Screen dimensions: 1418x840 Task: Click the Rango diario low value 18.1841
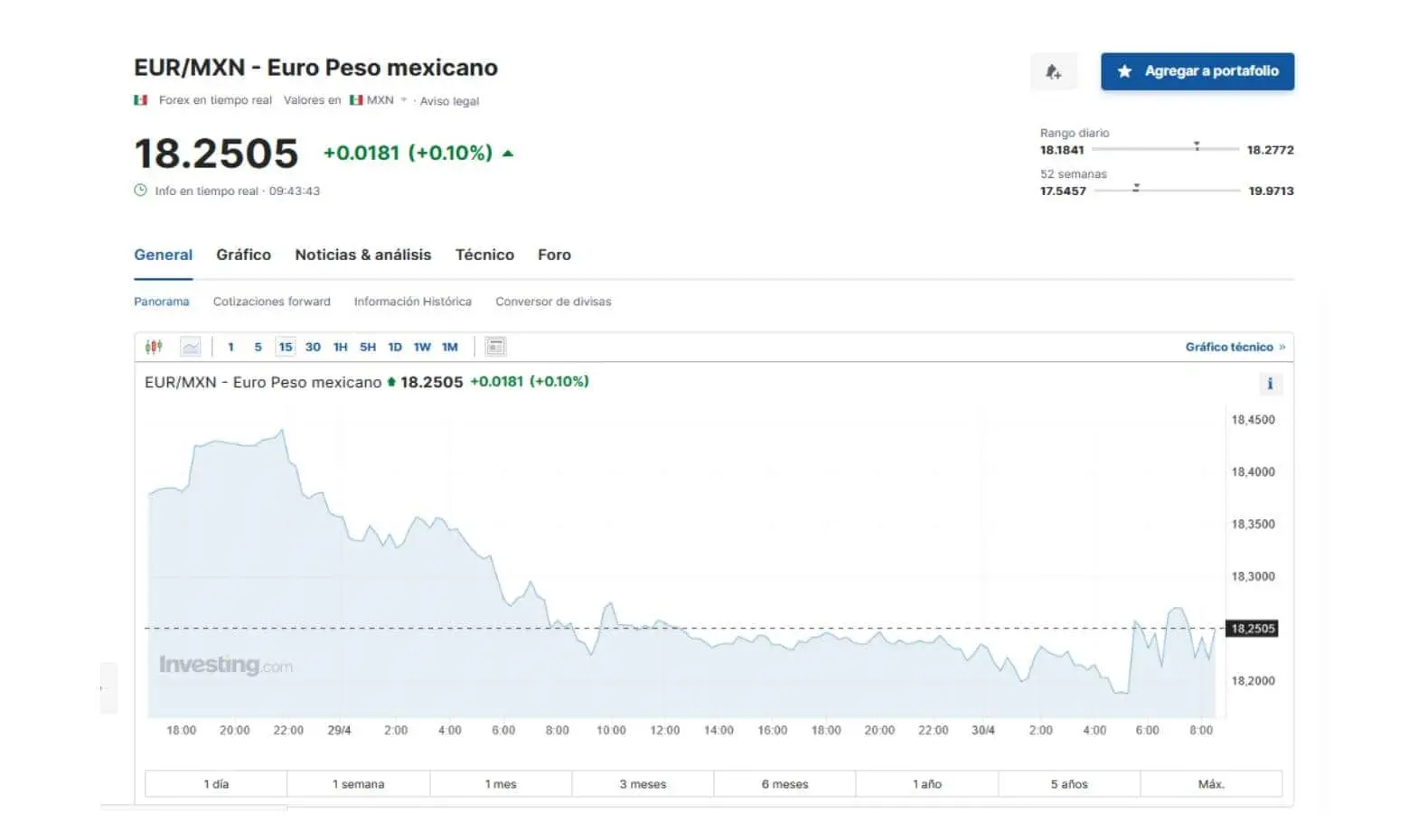[x=1062, y=150]
